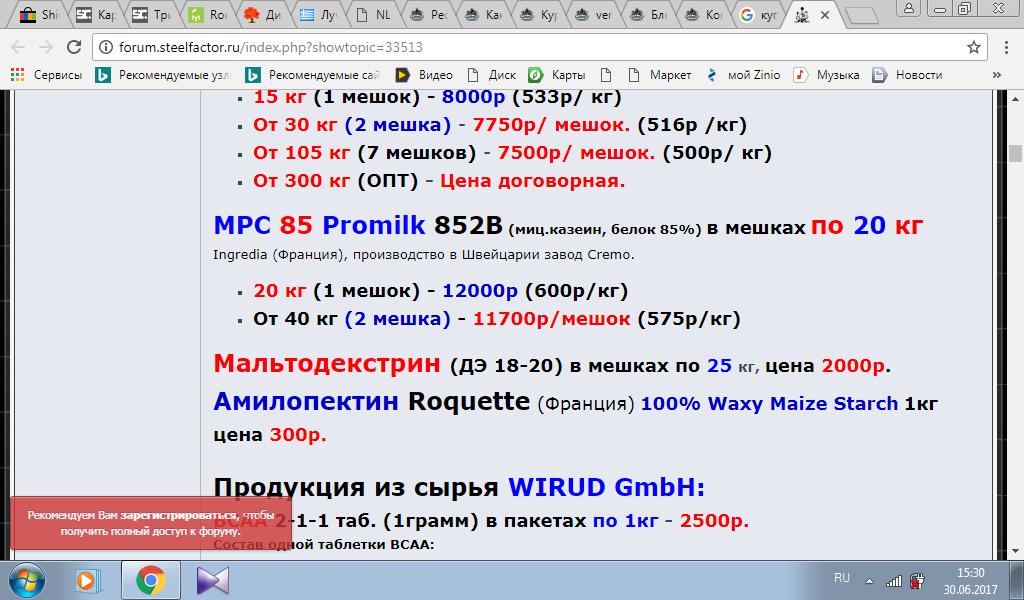Launch Windows Media Player from taskbar
1024x600 pixels.
[x=88, y=579]
